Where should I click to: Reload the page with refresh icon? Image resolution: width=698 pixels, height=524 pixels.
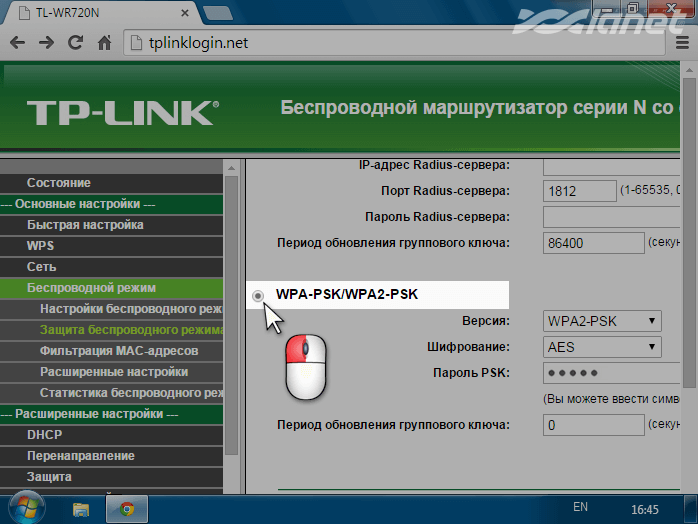(75, 42)
